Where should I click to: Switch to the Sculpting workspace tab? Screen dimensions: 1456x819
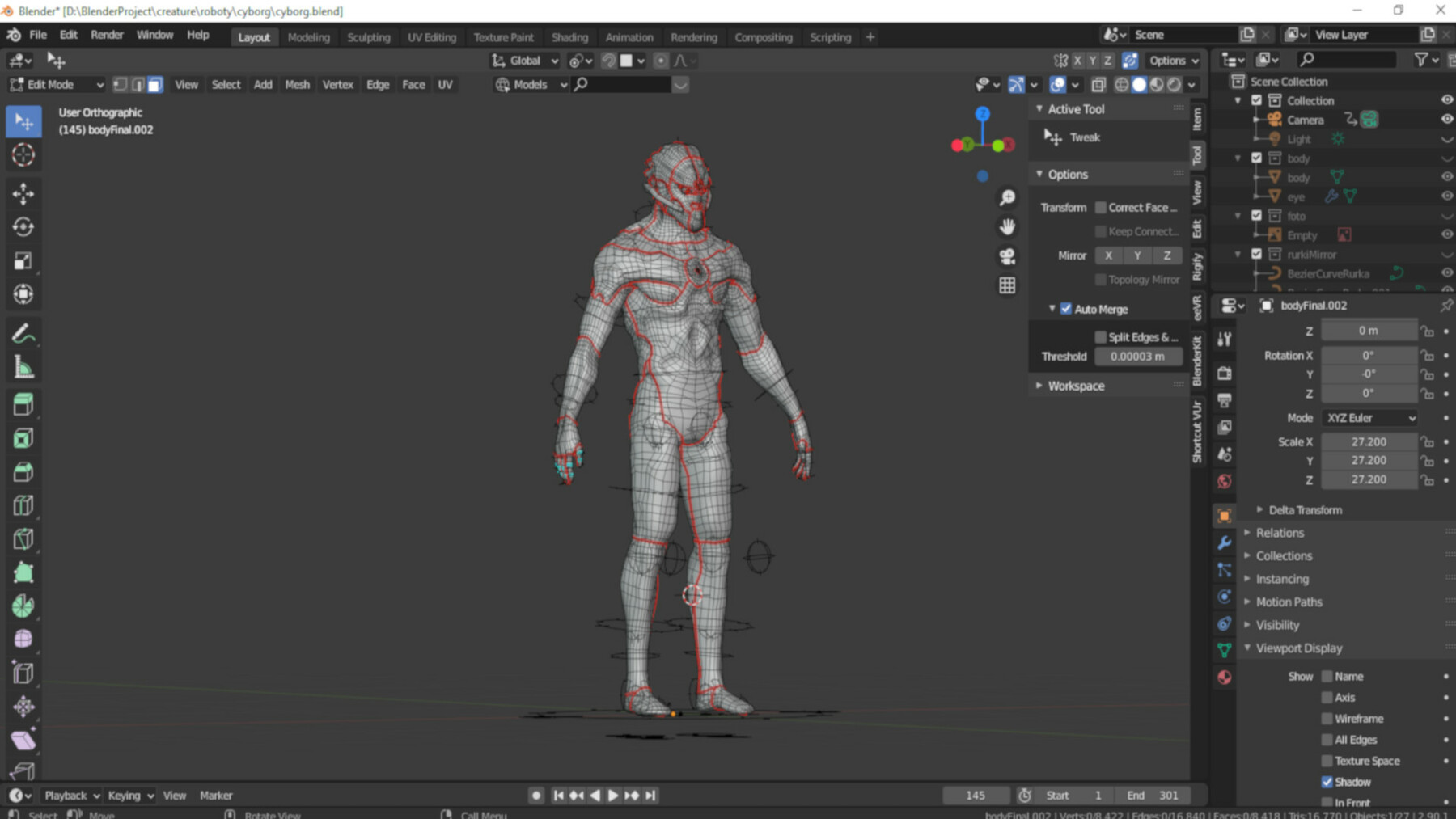(369, 37)
